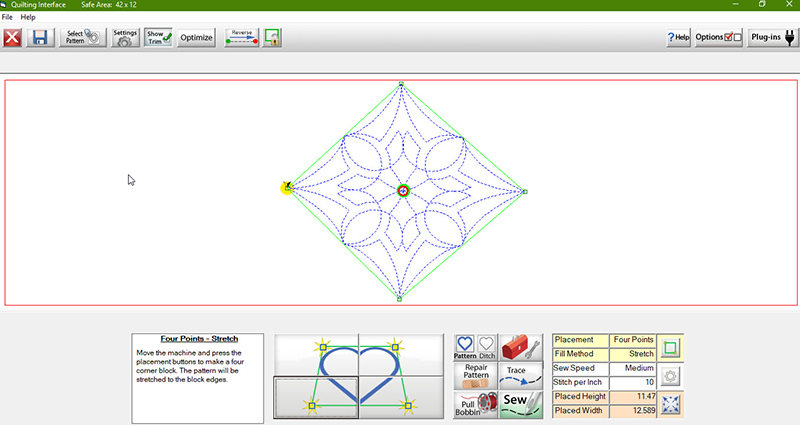This screenshot has height=425, width=800.
Task: Click the Repair Pattern button
Action: point(475,375)
